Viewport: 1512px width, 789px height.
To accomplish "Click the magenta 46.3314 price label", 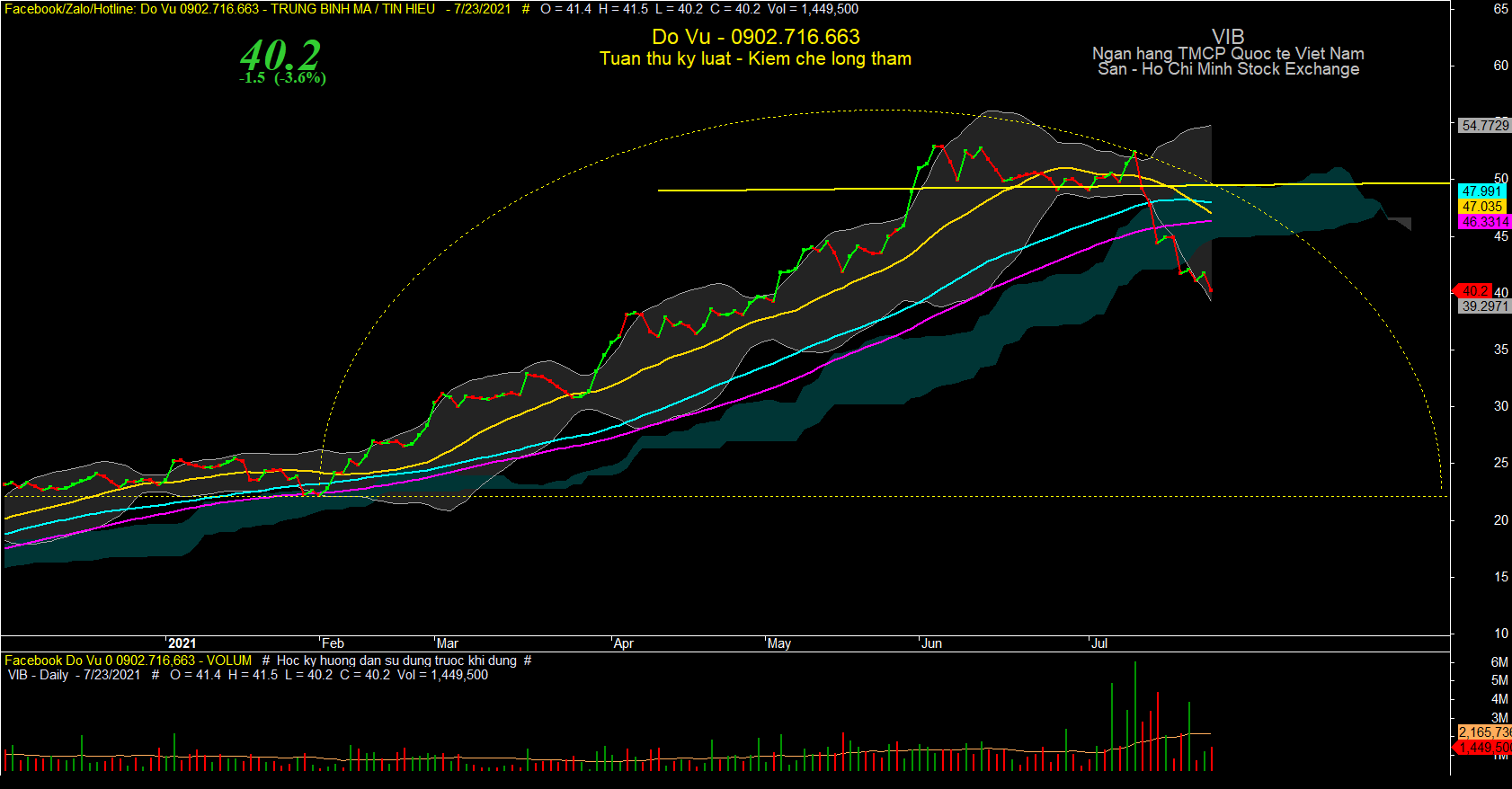I will click(1485, 221).
